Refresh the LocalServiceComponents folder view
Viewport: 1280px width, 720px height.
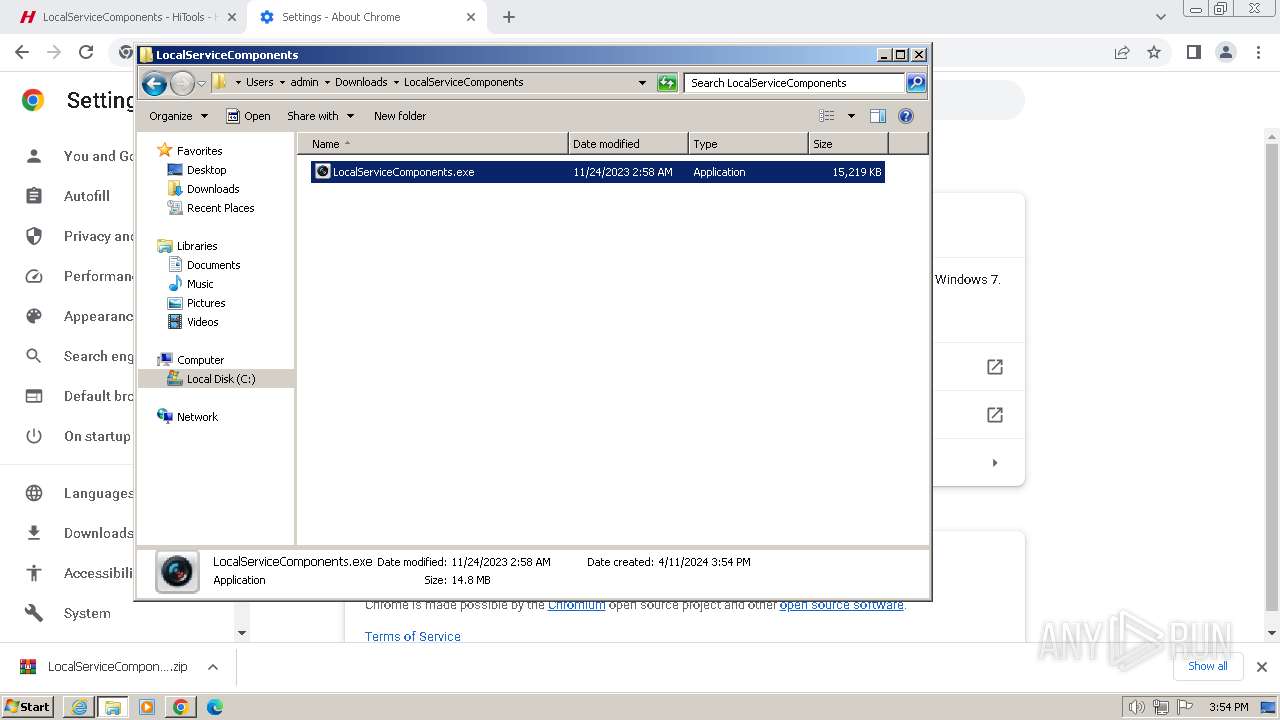pyautogui.click(x=667, y=83)
